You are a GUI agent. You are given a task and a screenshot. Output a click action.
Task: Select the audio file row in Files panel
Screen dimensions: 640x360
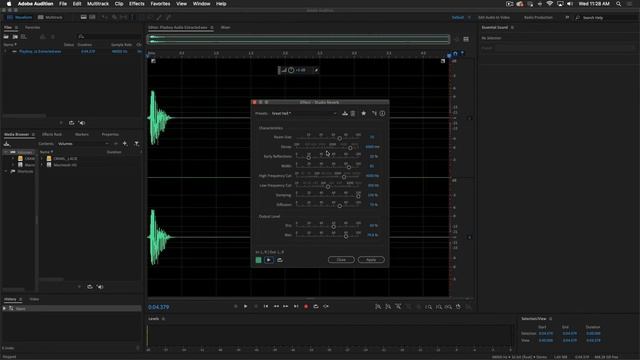click(72, 51)
